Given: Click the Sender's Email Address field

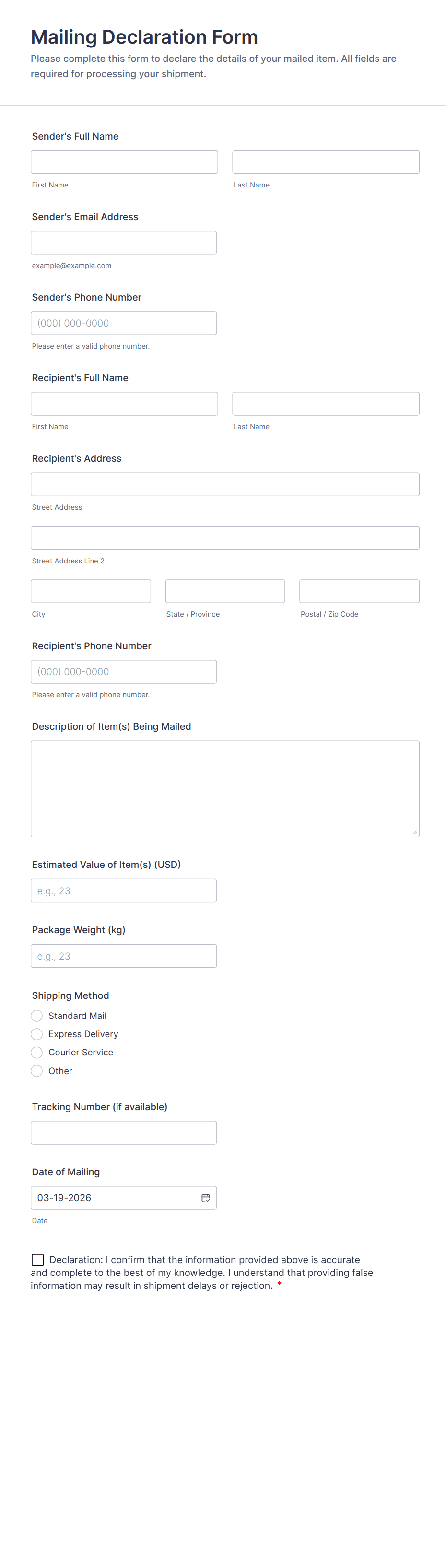Looking at the screenshot, I should tap(124, 242).
